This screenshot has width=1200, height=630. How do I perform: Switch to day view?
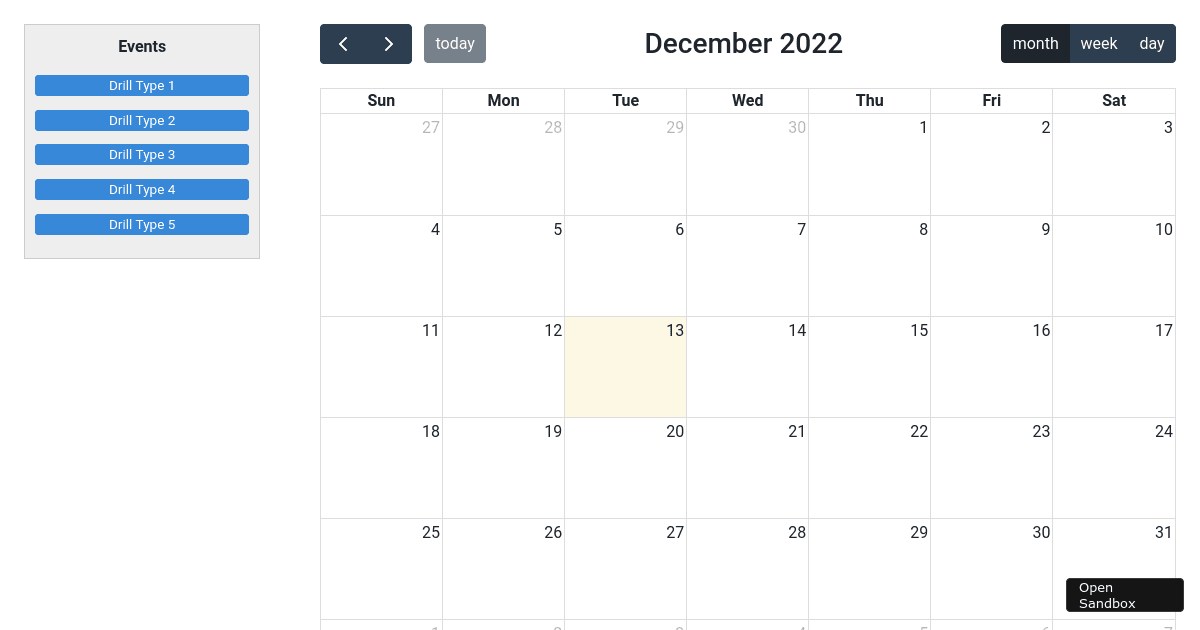(1152, 44)
